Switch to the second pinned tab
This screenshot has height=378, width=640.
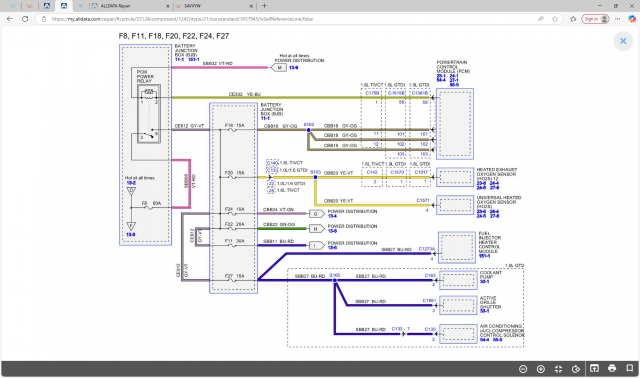tap(29, 6)
